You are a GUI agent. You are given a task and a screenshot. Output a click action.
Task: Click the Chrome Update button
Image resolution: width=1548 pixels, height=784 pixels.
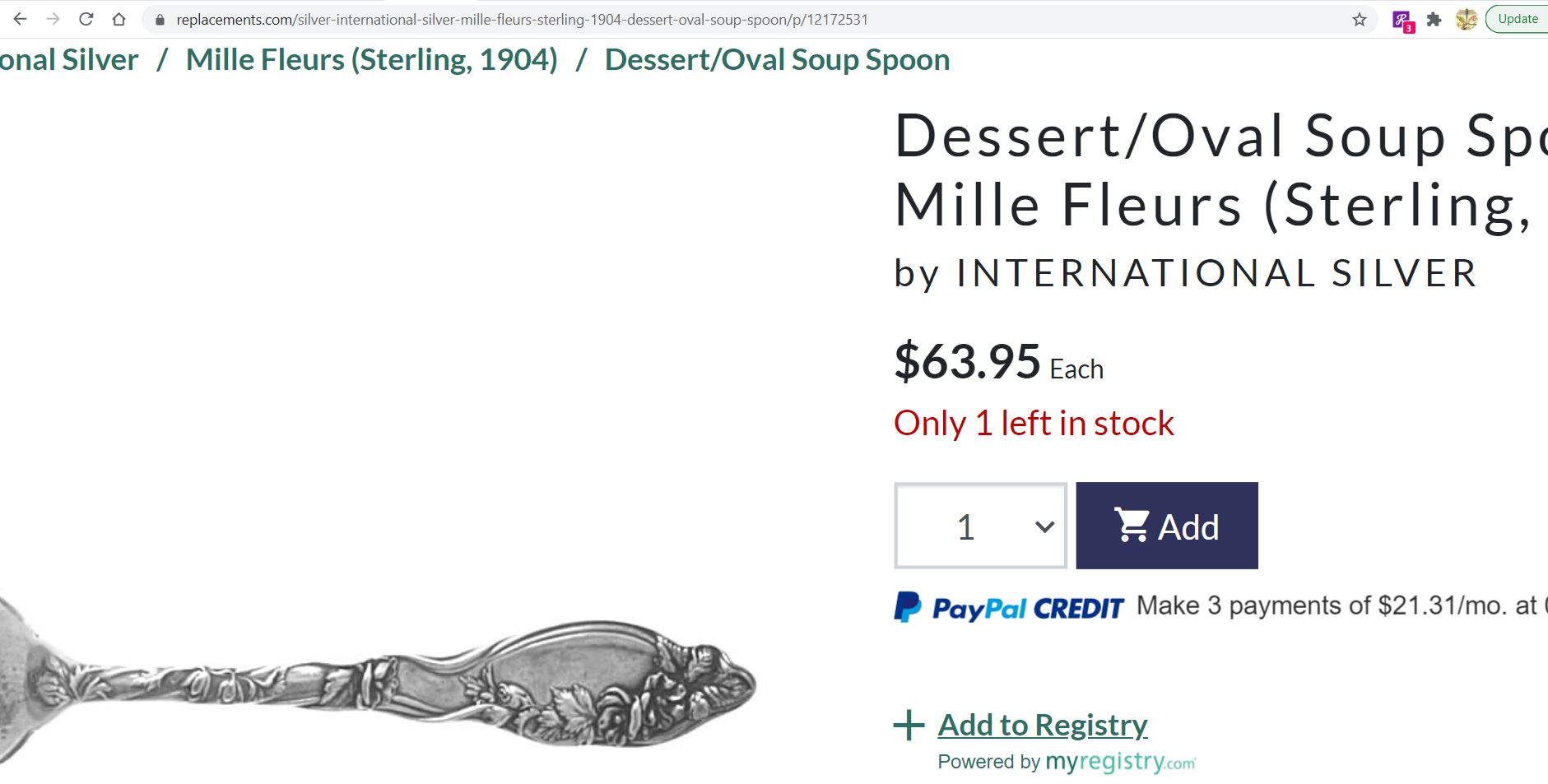click(x=1517, y=19)
